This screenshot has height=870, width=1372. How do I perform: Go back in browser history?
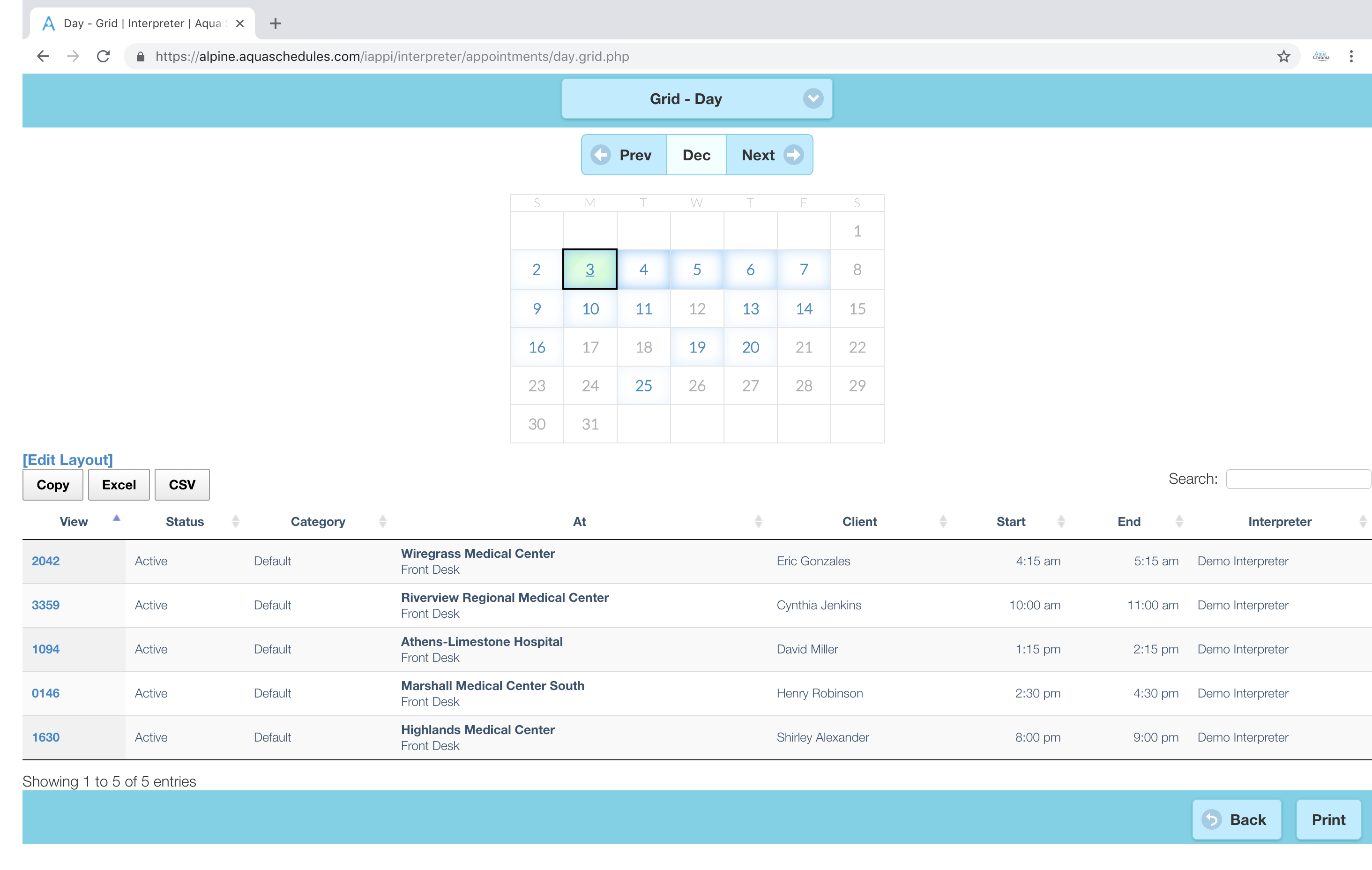[43, 56]
